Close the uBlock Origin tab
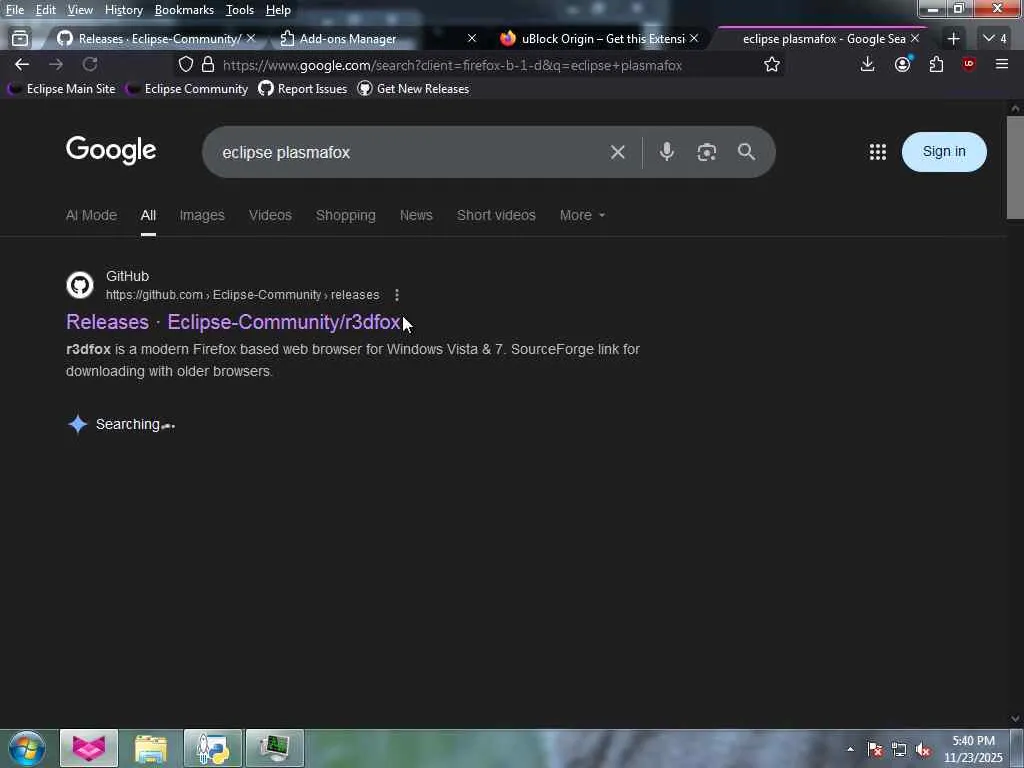Image resolution: width=1024 pixels, height=768 pixels. pyautogui.click(x=694, y=39)
